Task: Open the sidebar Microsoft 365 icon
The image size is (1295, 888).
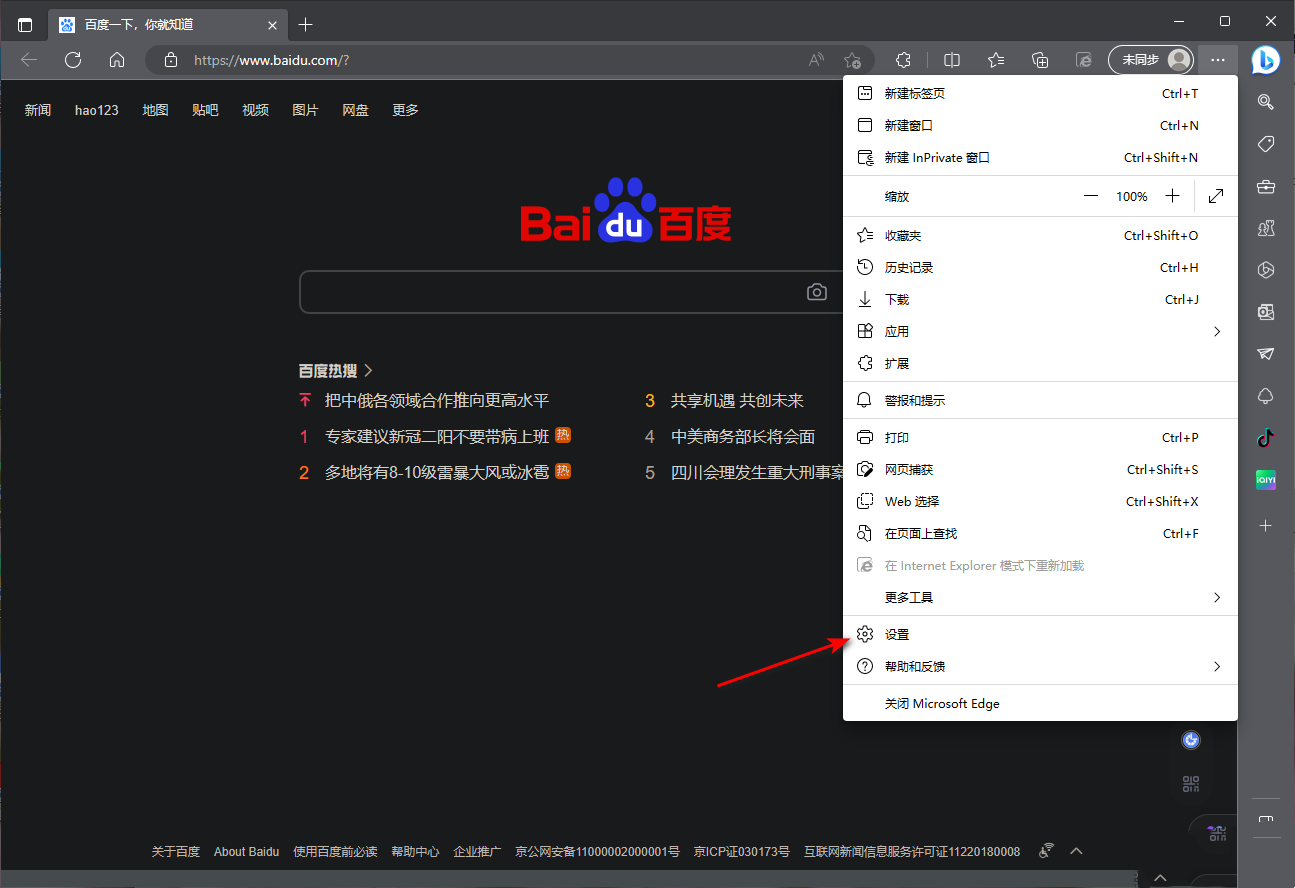Action: 1265,270
